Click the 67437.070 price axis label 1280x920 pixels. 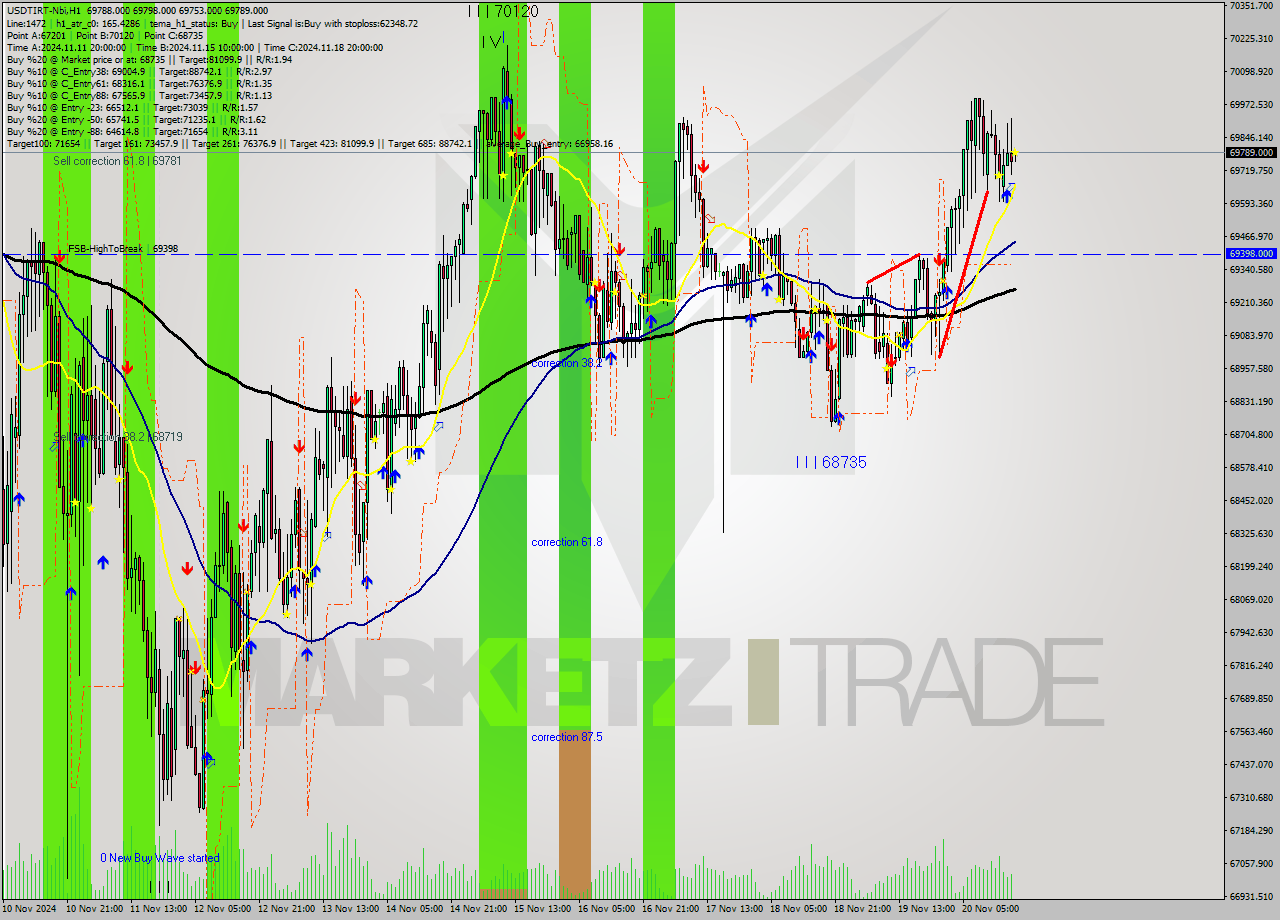pos(1251,764)
